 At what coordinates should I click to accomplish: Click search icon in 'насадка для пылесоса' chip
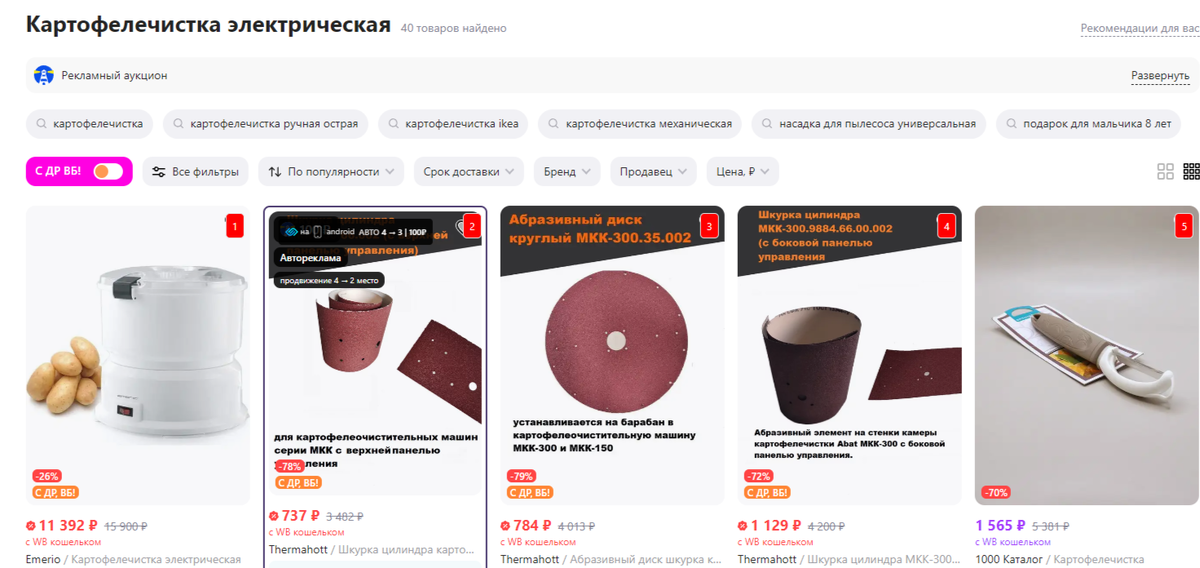[x=768, y=125]
